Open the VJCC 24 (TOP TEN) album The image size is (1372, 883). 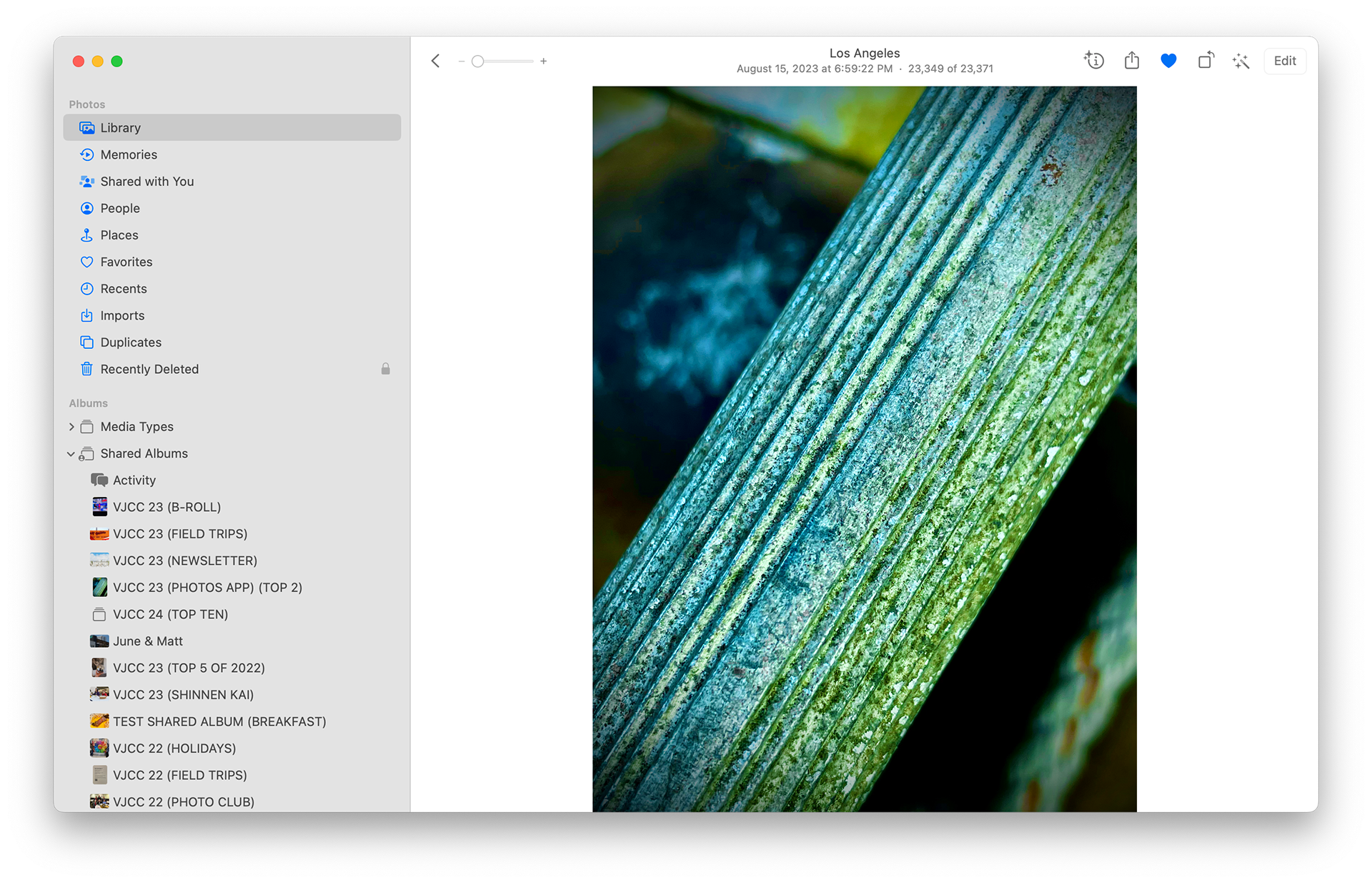tap(232, 614)
